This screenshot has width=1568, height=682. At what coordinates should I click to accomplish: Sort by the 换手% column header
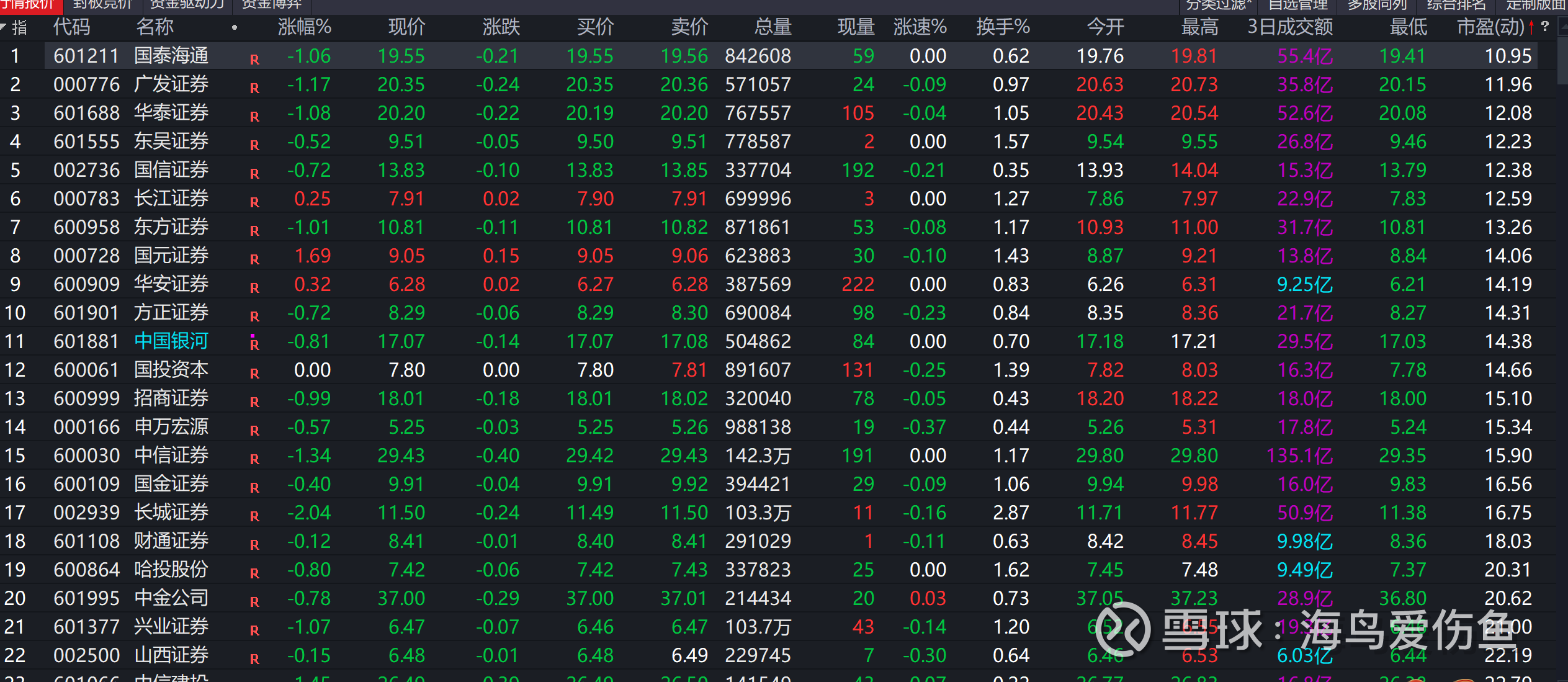pyautogui.click(x=1003, y=27)
